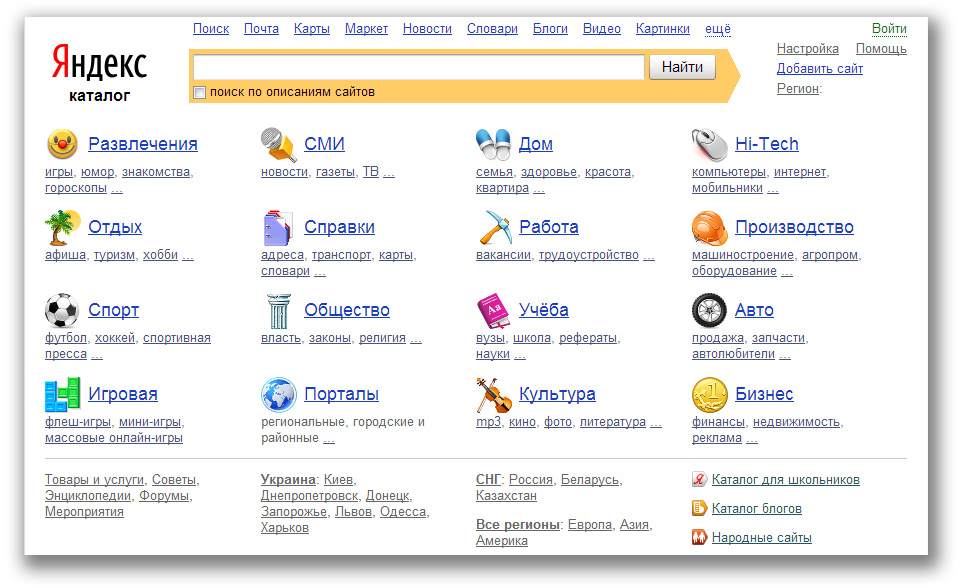Click the orange hard hat Производство icon
This screenshot has width=968, height=588.
coord(709,228)
